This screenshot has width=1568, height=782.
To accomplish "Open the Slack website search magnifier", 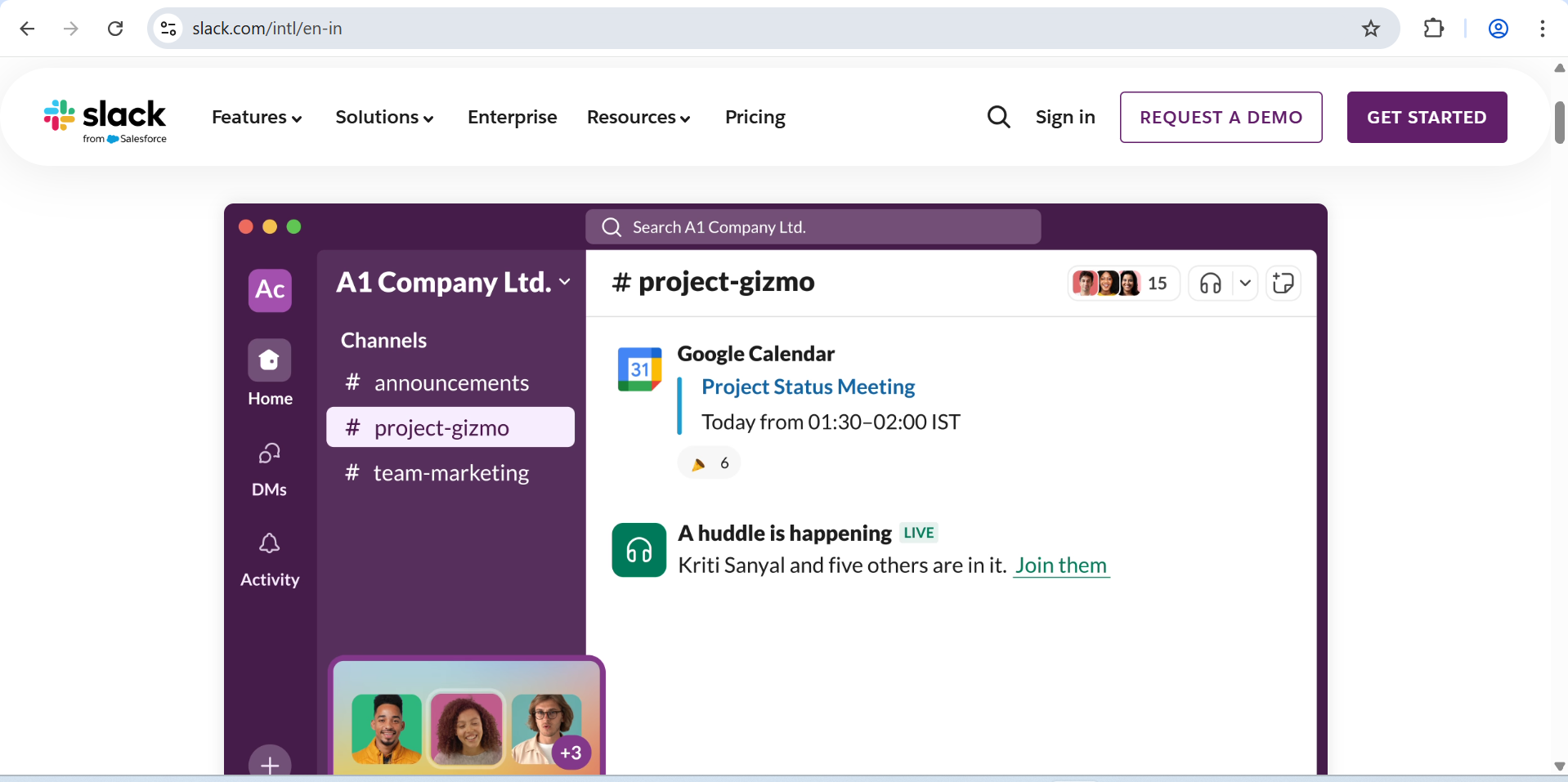I will [997, 117].
